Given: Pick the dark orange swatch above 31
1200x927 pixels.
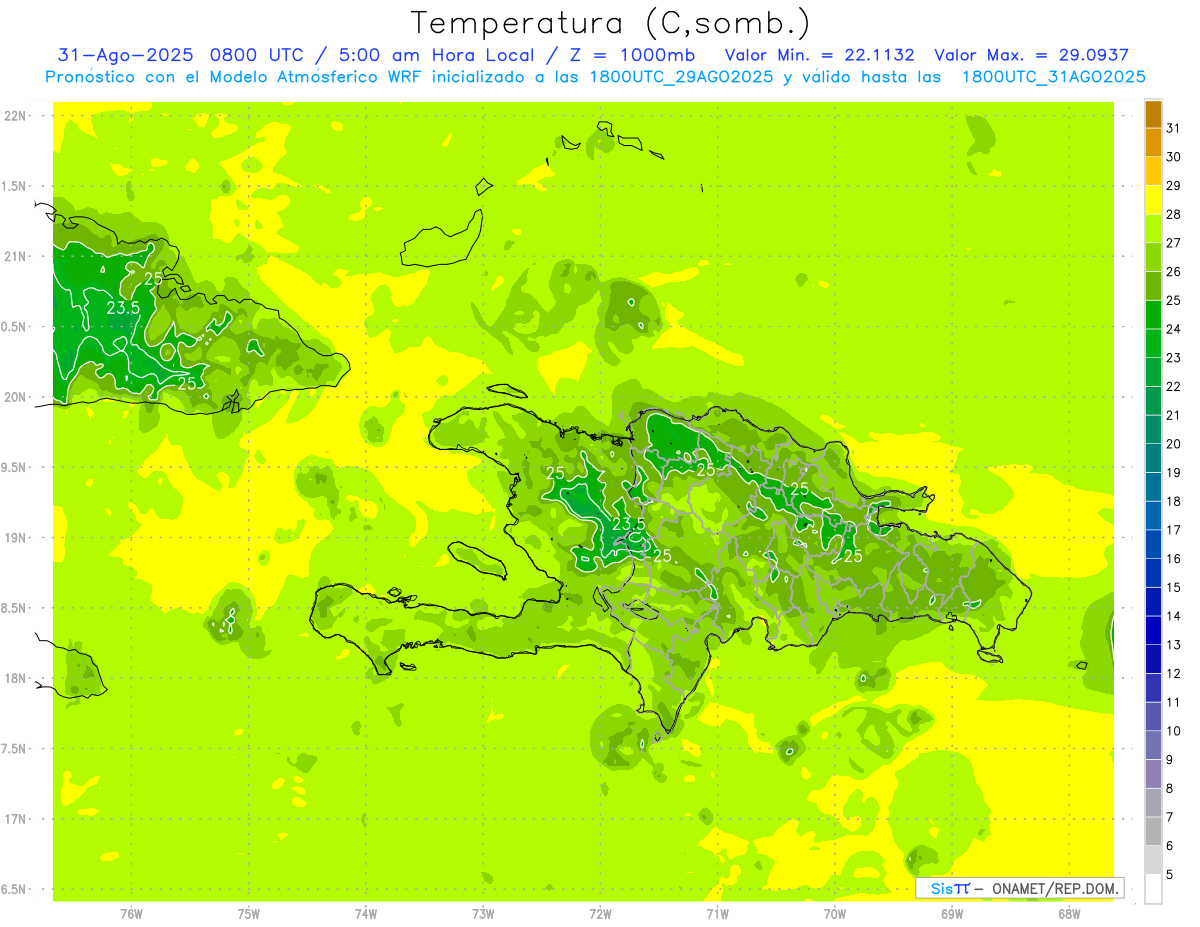Looking at the screenshot, I should pos(1153,114).
